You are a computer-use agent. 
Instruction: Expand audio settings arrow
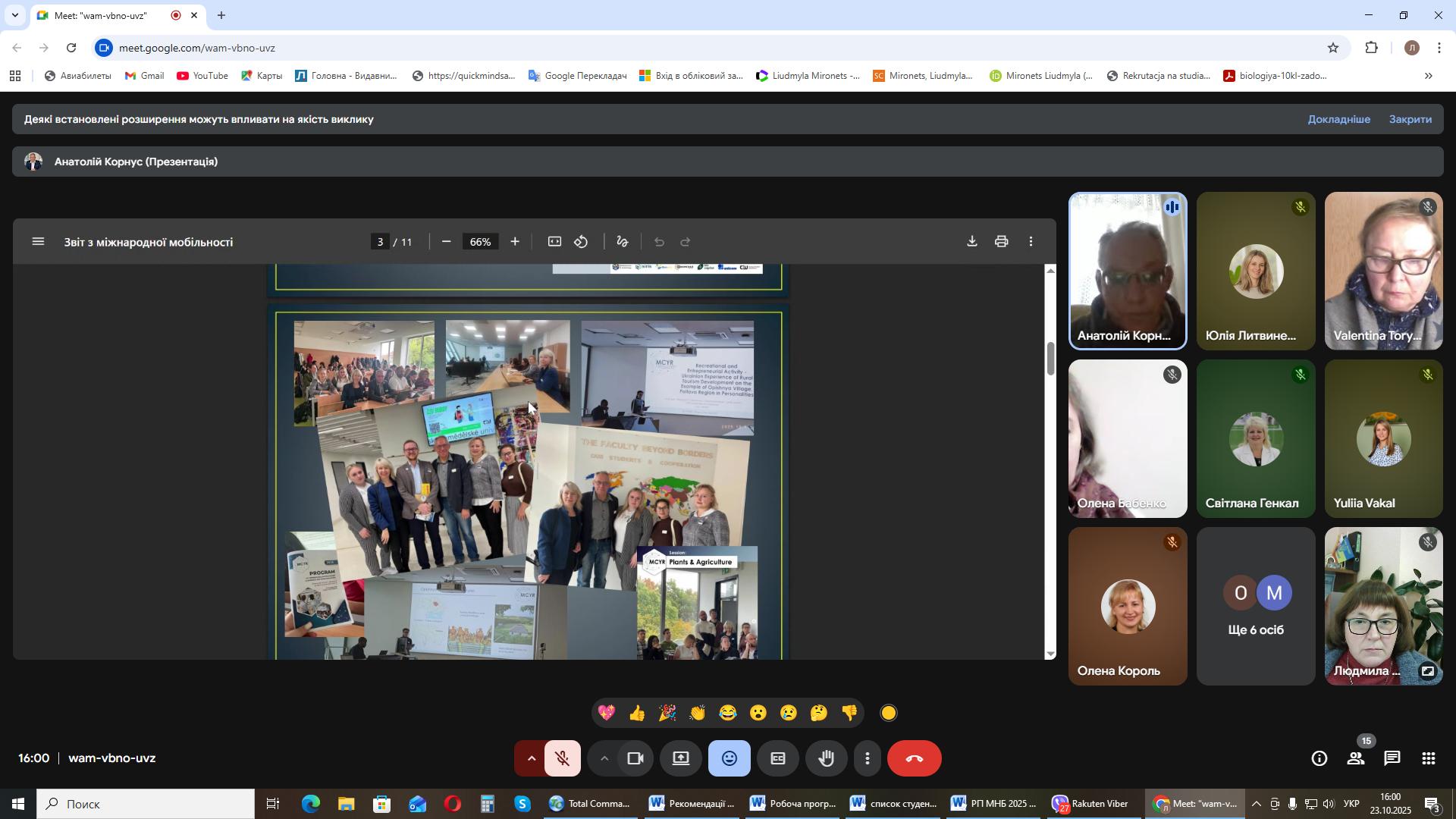531,759
